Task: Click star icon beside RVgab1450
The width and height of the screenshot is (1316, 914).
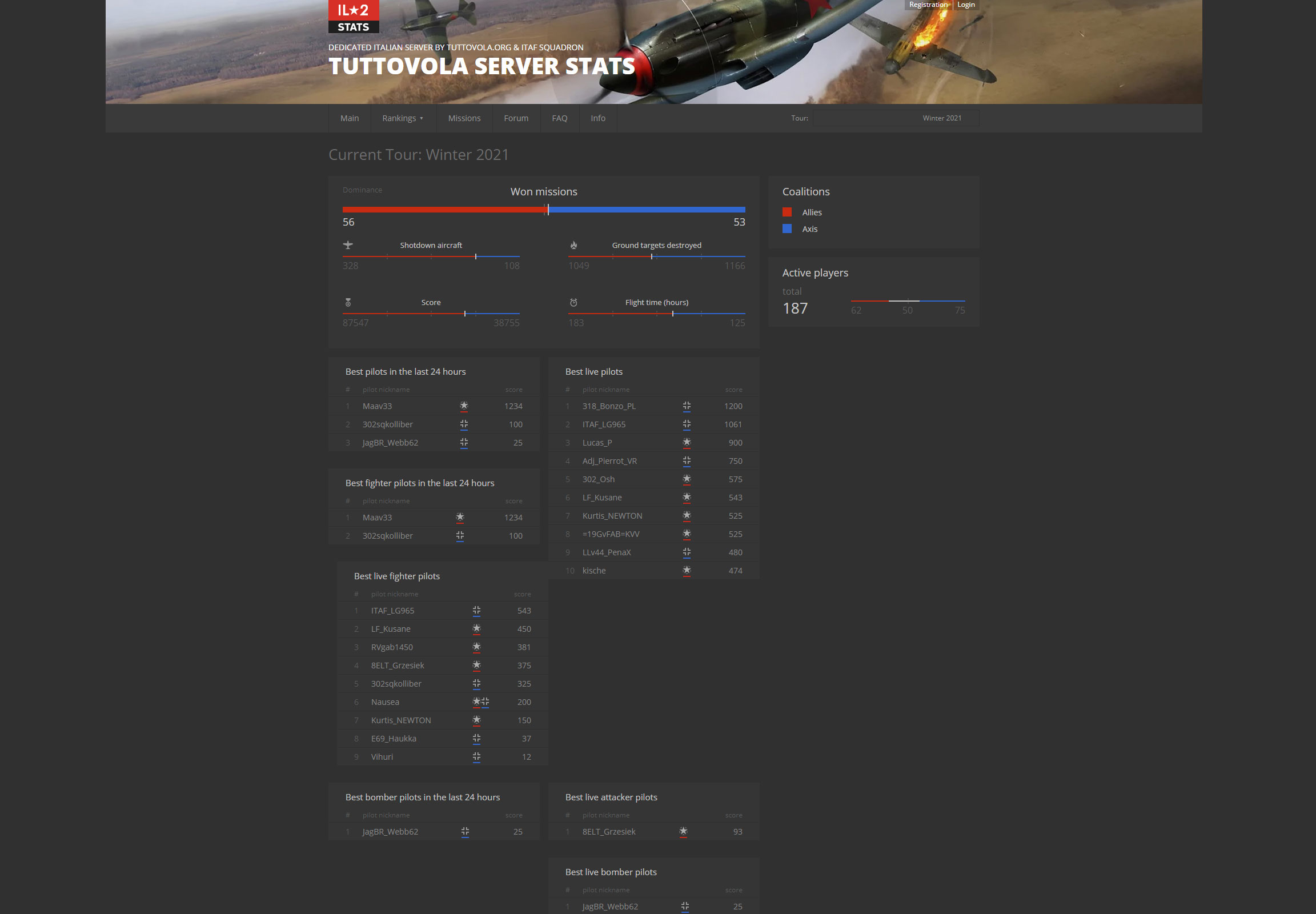Action: coord(476,647)
